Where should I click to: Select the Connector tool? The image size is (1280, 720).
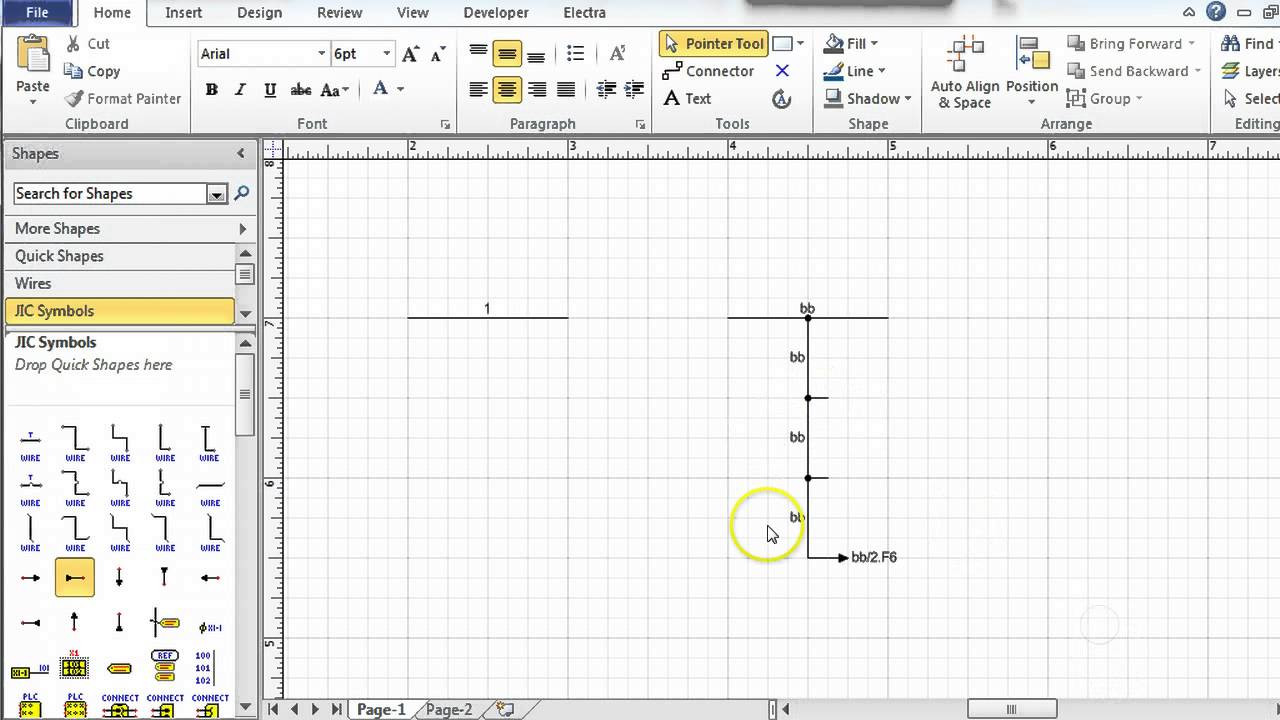point(708,71)
